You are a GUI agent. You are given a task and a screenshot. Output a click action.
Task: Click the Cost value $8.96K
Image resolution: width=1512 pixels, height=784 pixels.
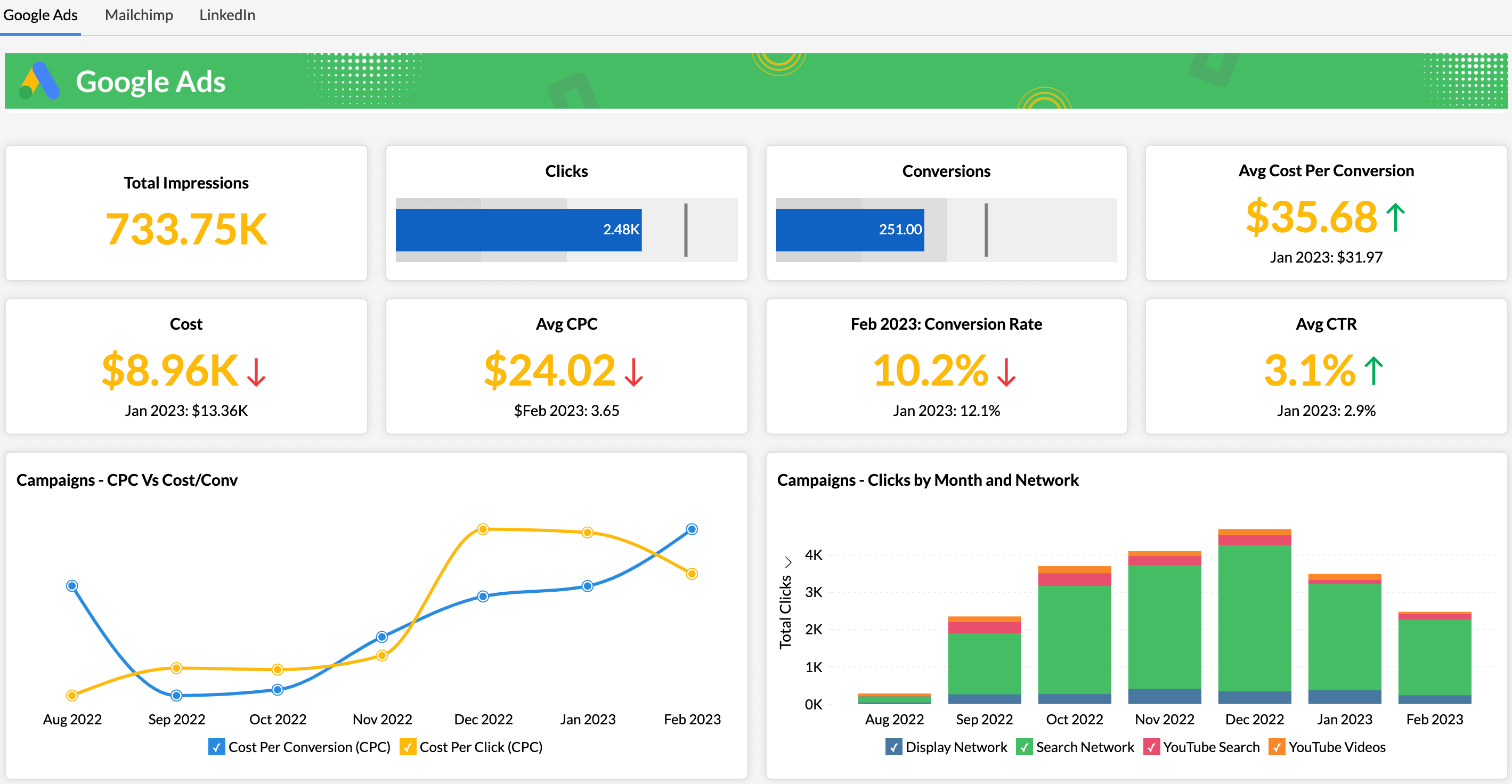point(170,370)
